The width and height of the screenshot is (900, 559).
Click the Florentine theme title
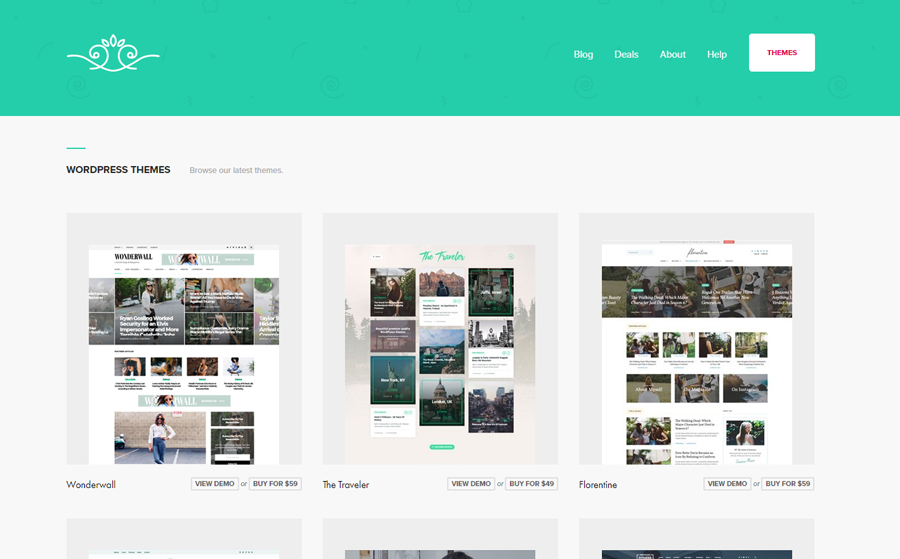click(598, 485)
